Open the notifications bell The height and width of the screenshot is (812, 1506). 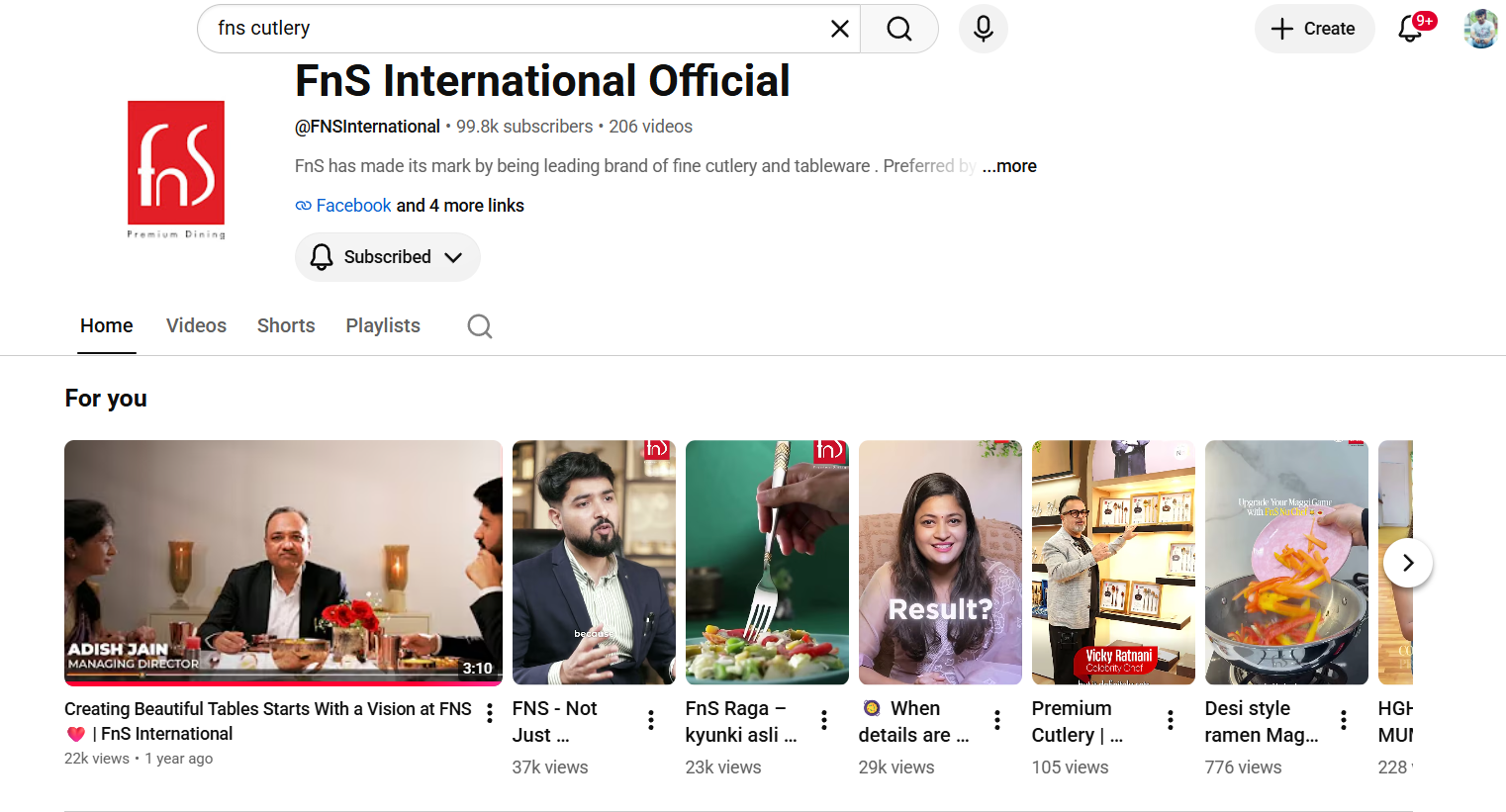tap(1411, 29)
